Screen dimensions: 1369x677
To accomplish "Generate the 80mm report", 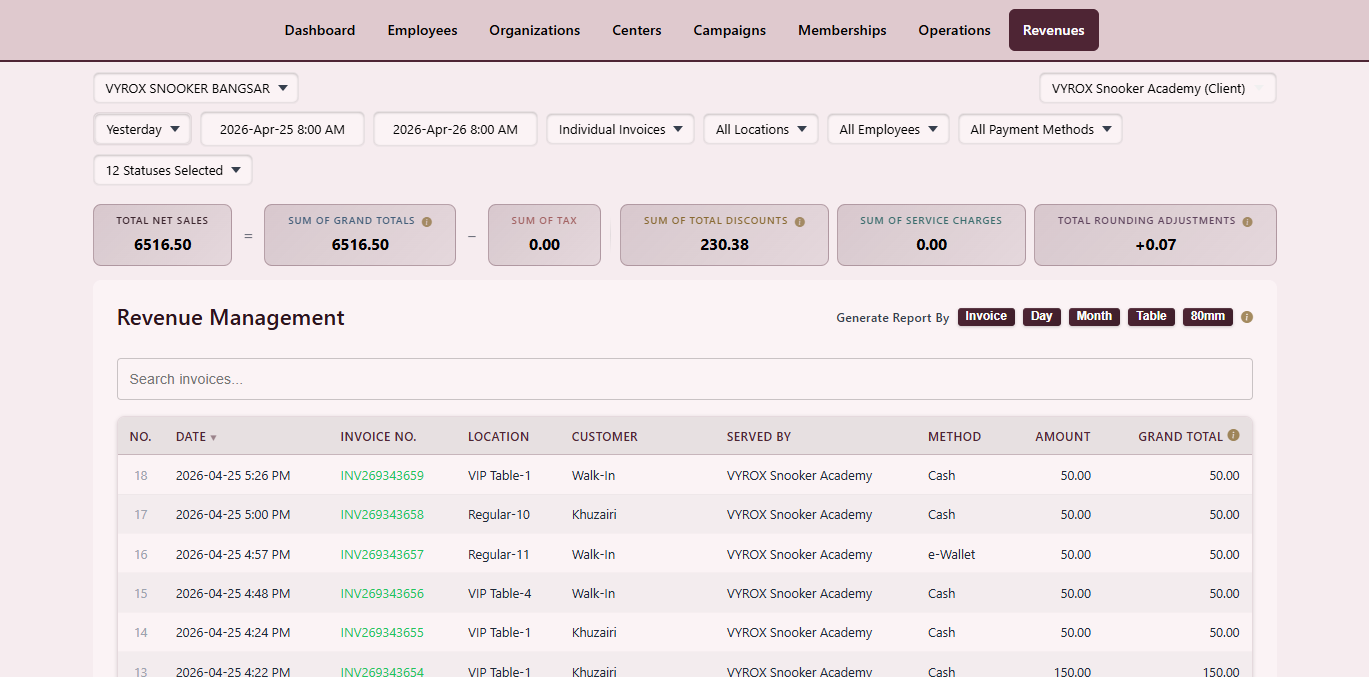I will (x=1208, y=316).
